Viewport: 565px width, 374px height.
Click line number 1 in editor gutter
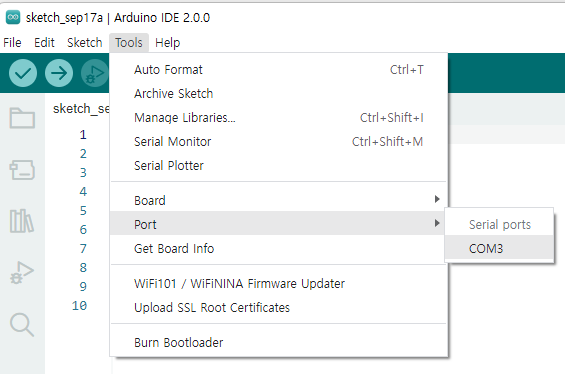pyautogui.click(x=83, y=135)
